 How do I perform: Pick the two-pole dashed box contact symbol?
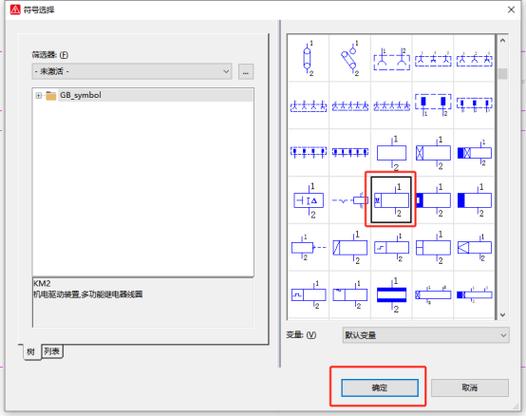[391, 58]
